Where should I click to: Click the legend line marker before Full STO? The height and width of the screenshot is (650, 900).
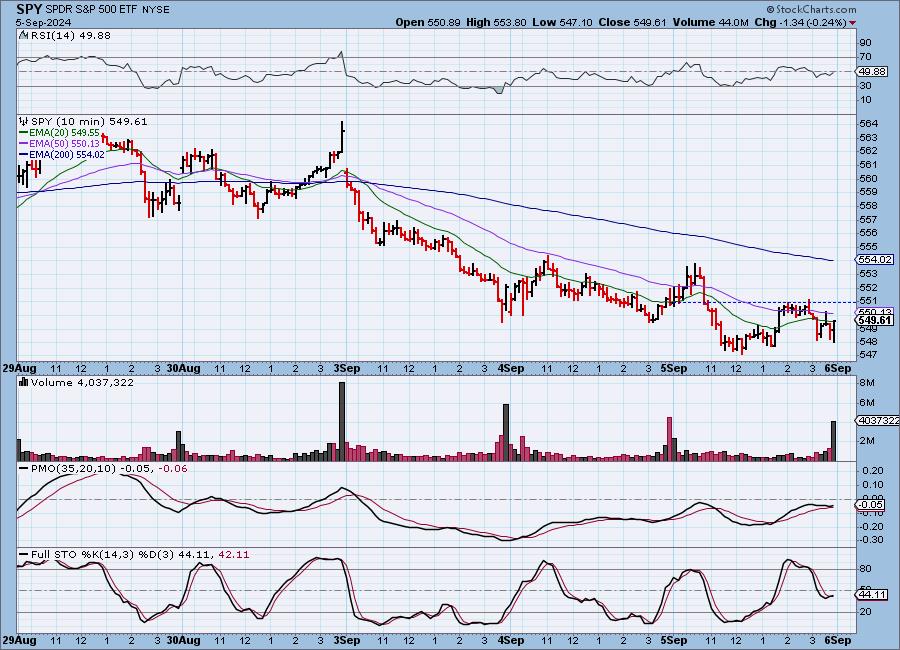[24, 555]
